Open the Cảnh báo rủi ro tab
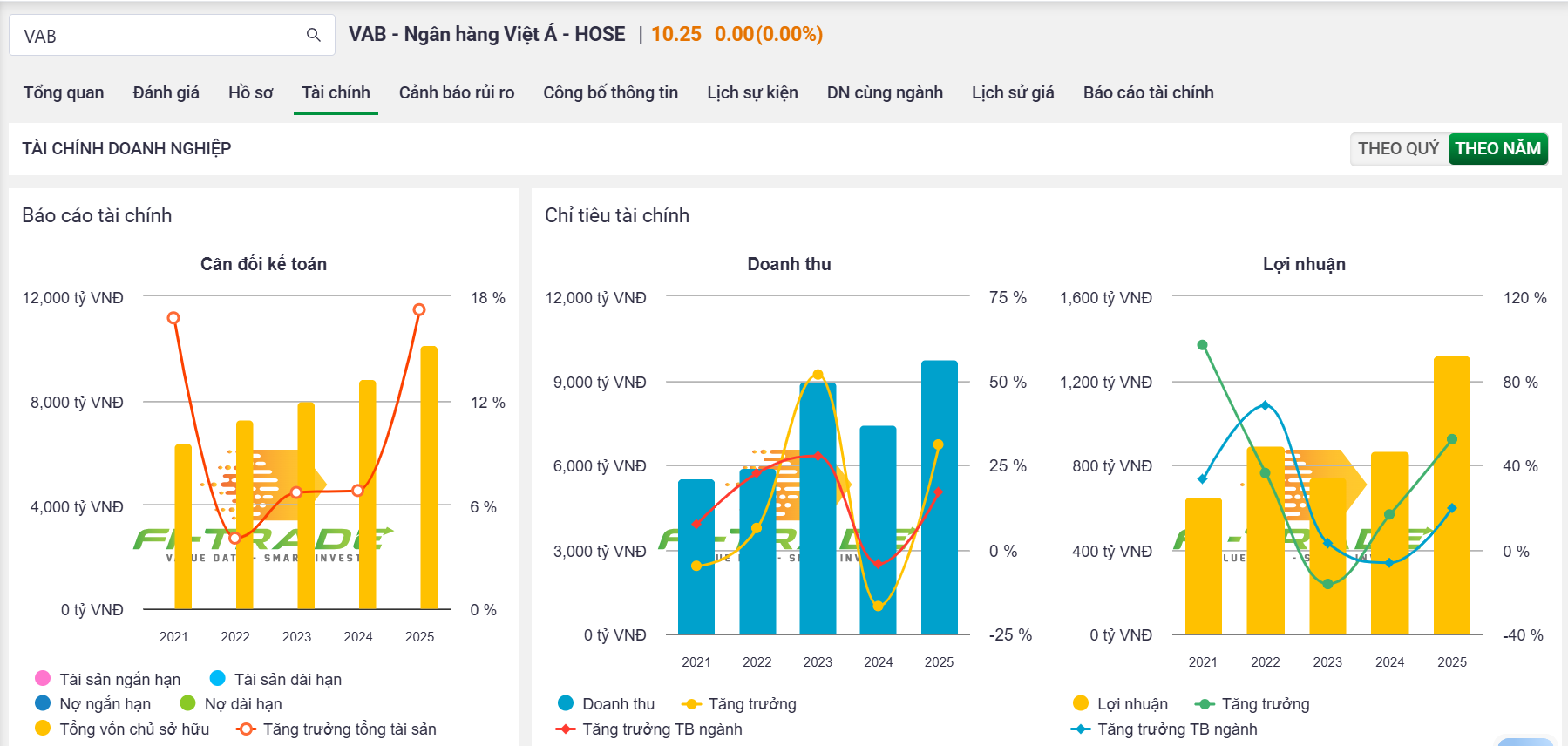Screen dimensions: 1568x746 click(x=457, y=92)
